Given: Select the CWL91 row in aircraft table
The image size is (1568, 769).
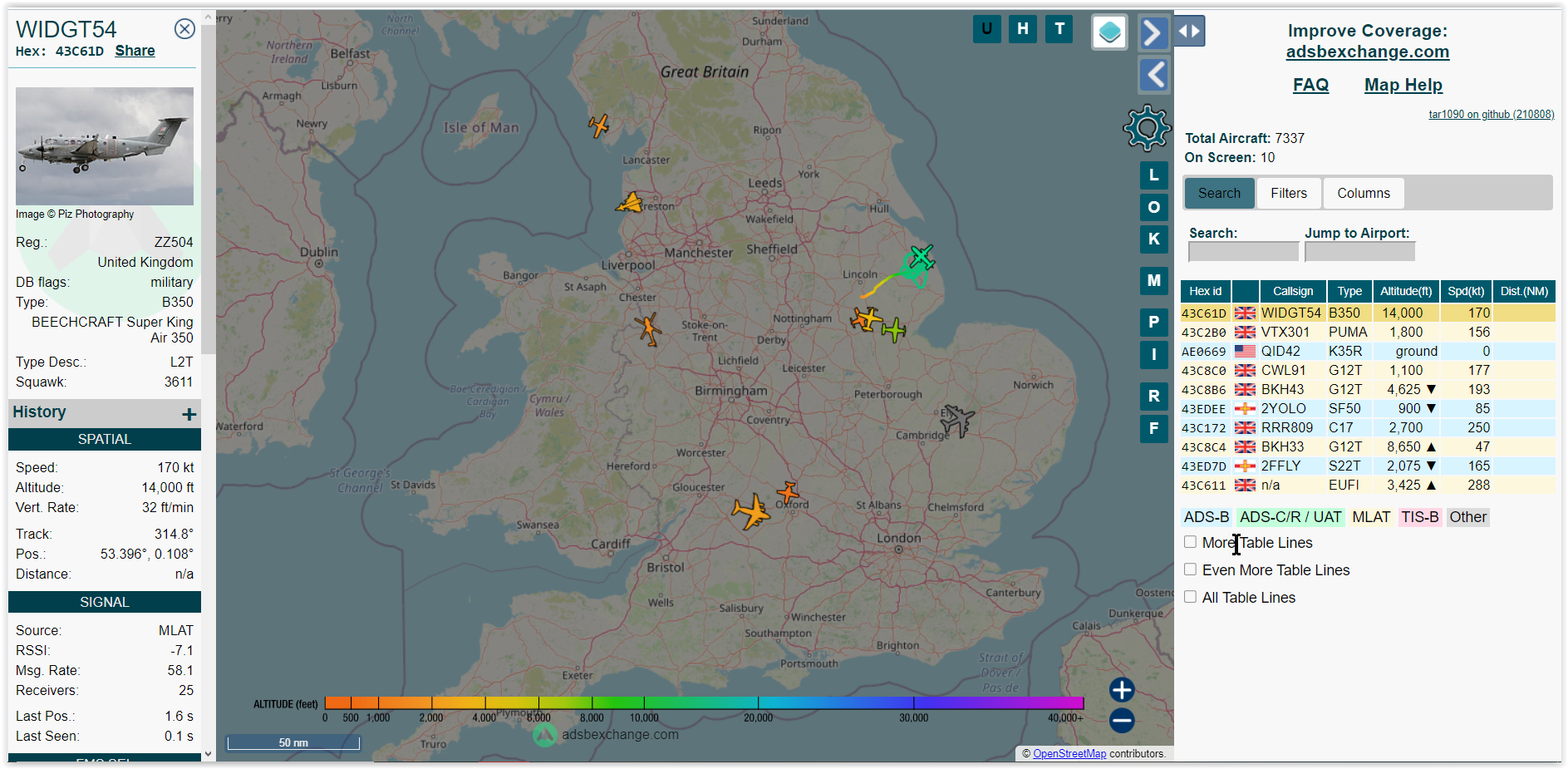Looking at the screenshot, I should pyautogui.click(x=1368, y=371).
